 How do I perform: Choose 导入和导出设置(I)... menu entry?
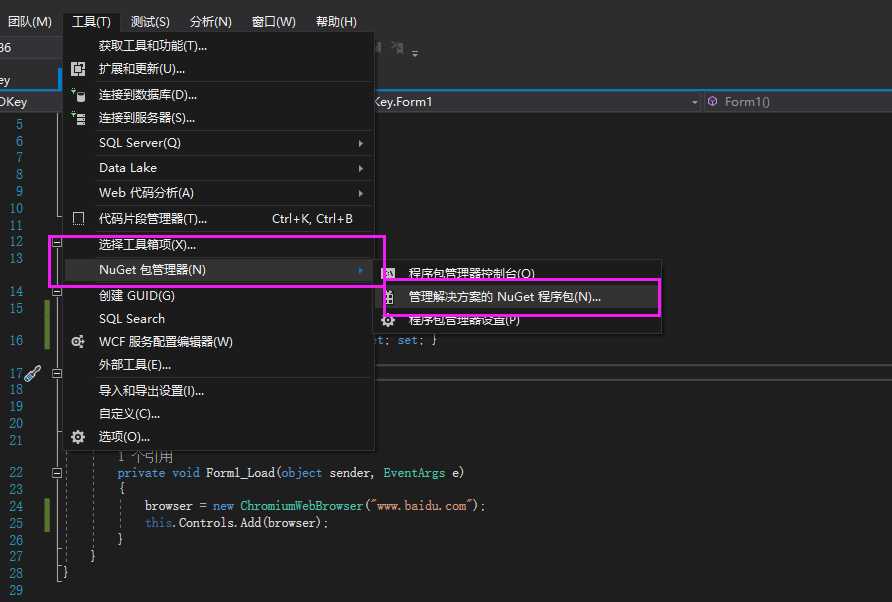(x=218, y=390)
